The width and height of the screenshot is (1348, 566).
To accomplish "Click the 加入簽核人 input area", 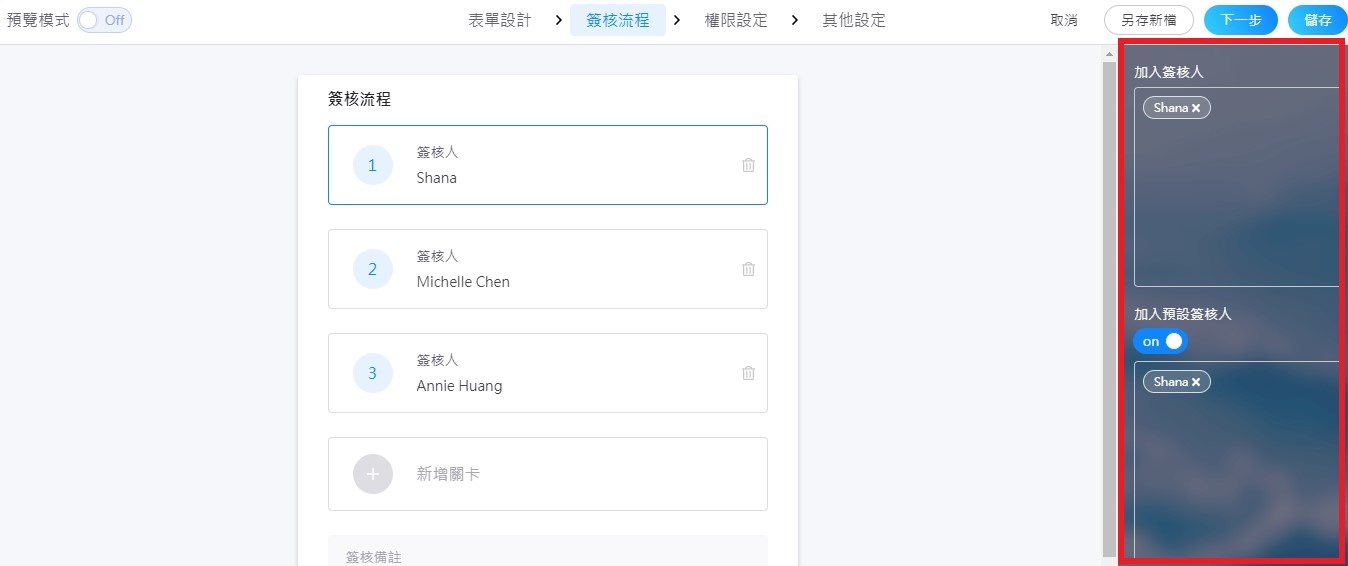I will pyautogui.click(x=1236, y=200).
